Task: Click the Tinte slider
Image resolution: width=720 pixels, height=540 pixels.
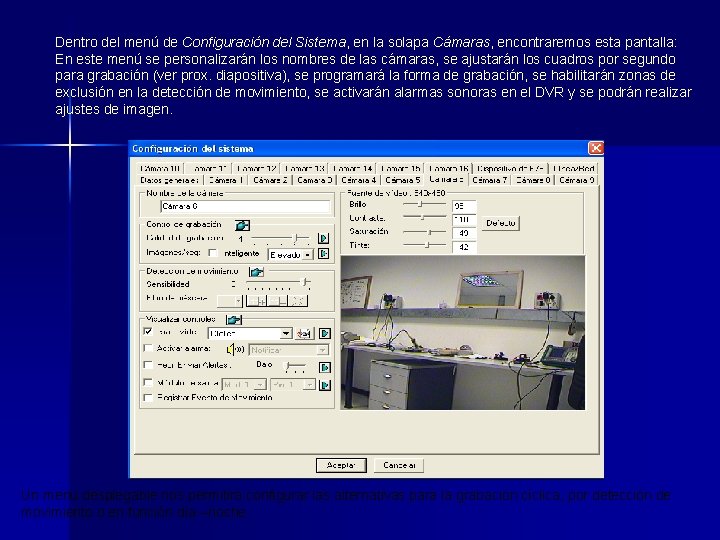Action: [424, 245]
